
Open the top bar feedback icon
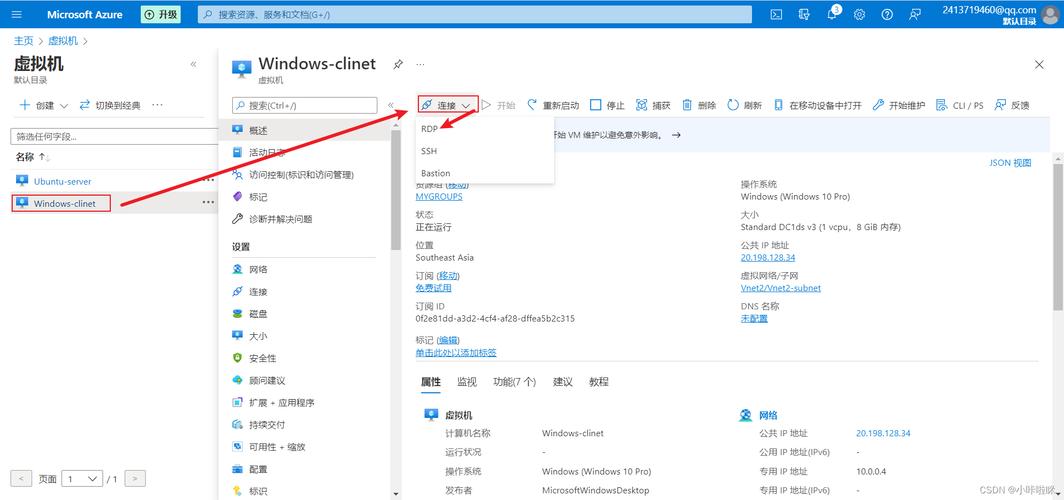point(915,14)
